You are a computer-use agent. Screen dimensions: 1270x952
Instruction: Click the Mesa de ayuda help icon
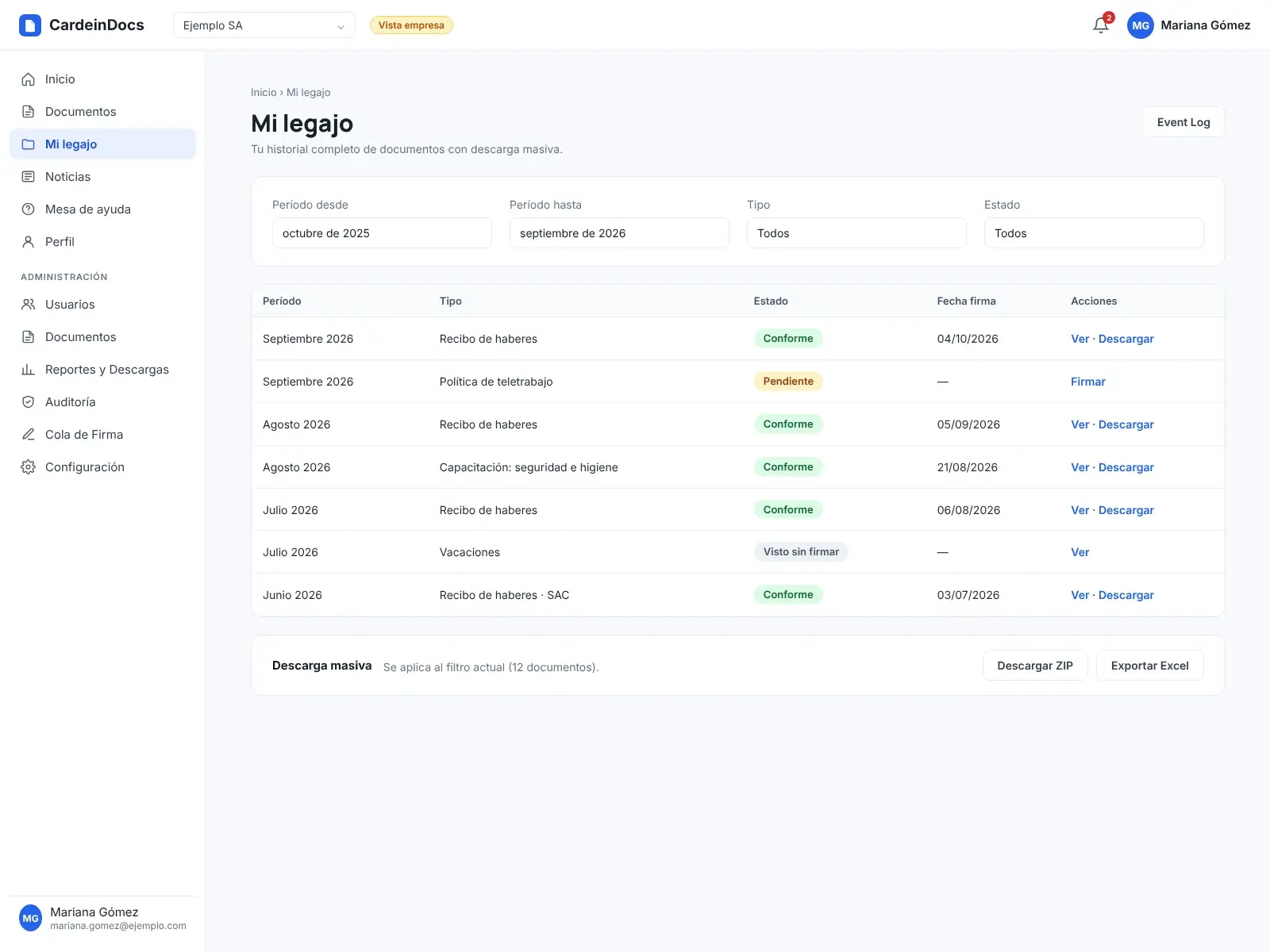(29, 209)
